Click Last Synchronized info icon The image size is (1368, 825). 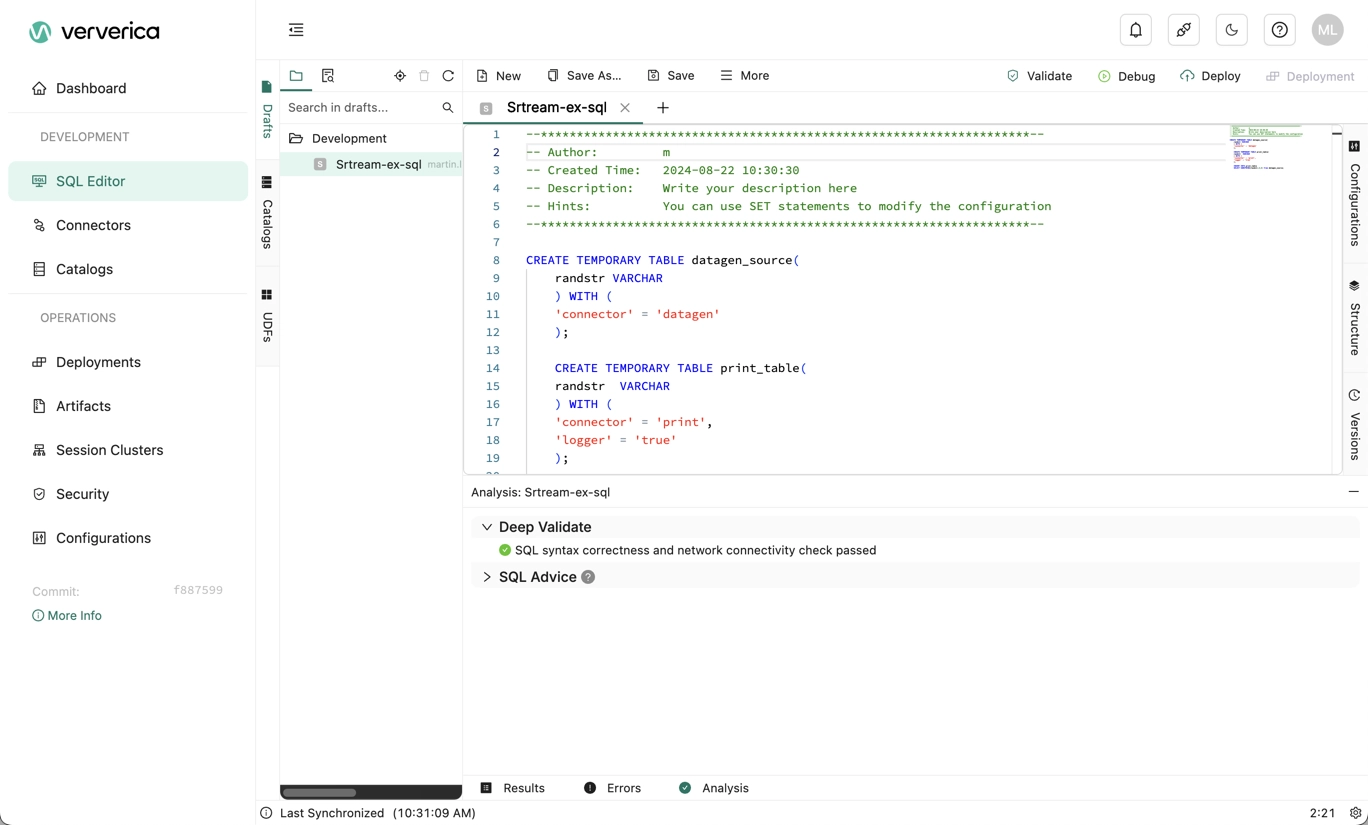pyautogui.click(x=266, y=813)
